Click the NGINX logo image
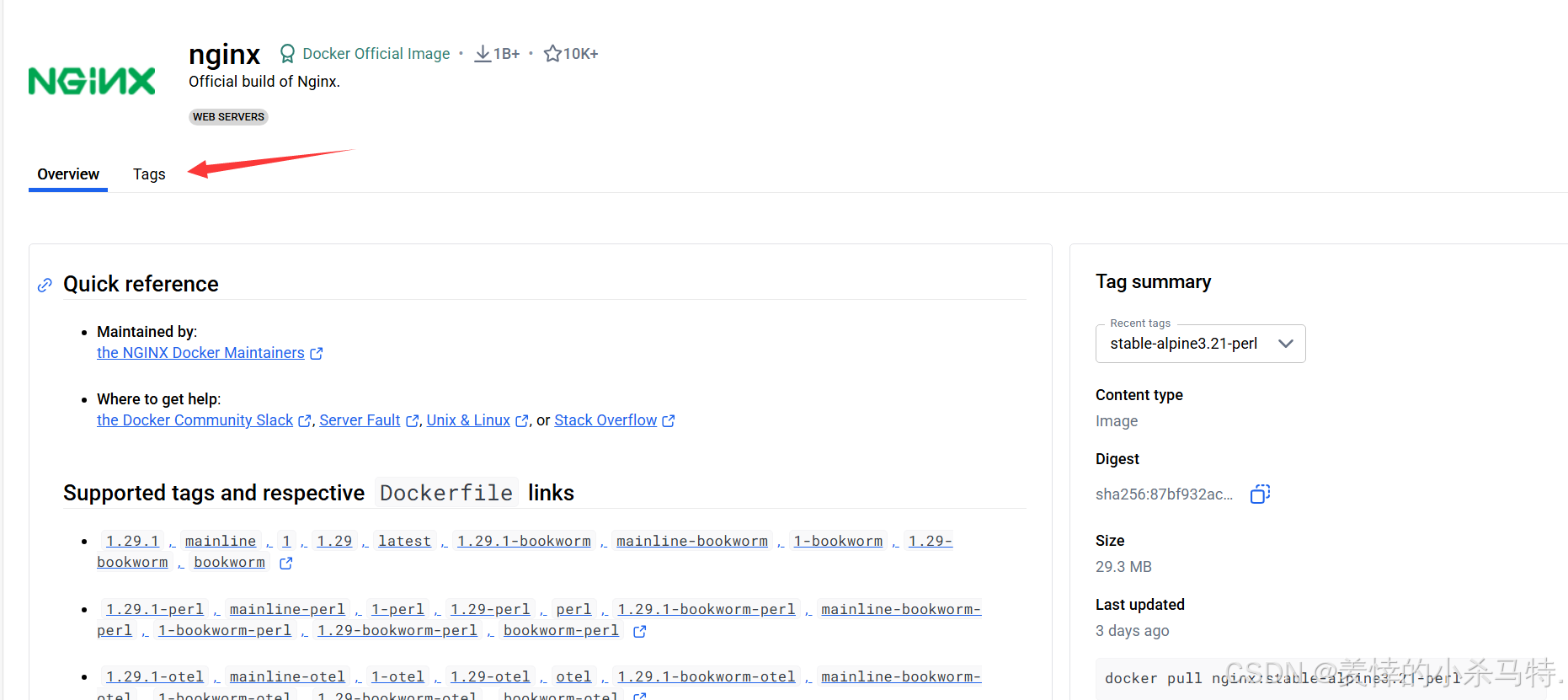Viewport: 1568px width, 700px height. tap(92, 81)
